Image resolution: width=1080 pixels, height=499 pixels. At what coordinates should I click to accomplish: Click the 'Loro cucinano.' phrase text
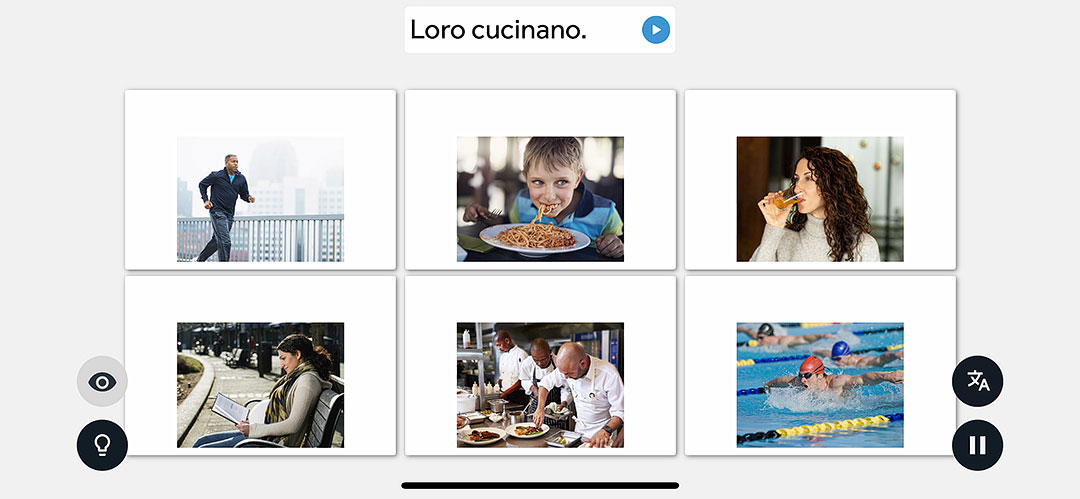pyautogui.click(x=498, y=30)
